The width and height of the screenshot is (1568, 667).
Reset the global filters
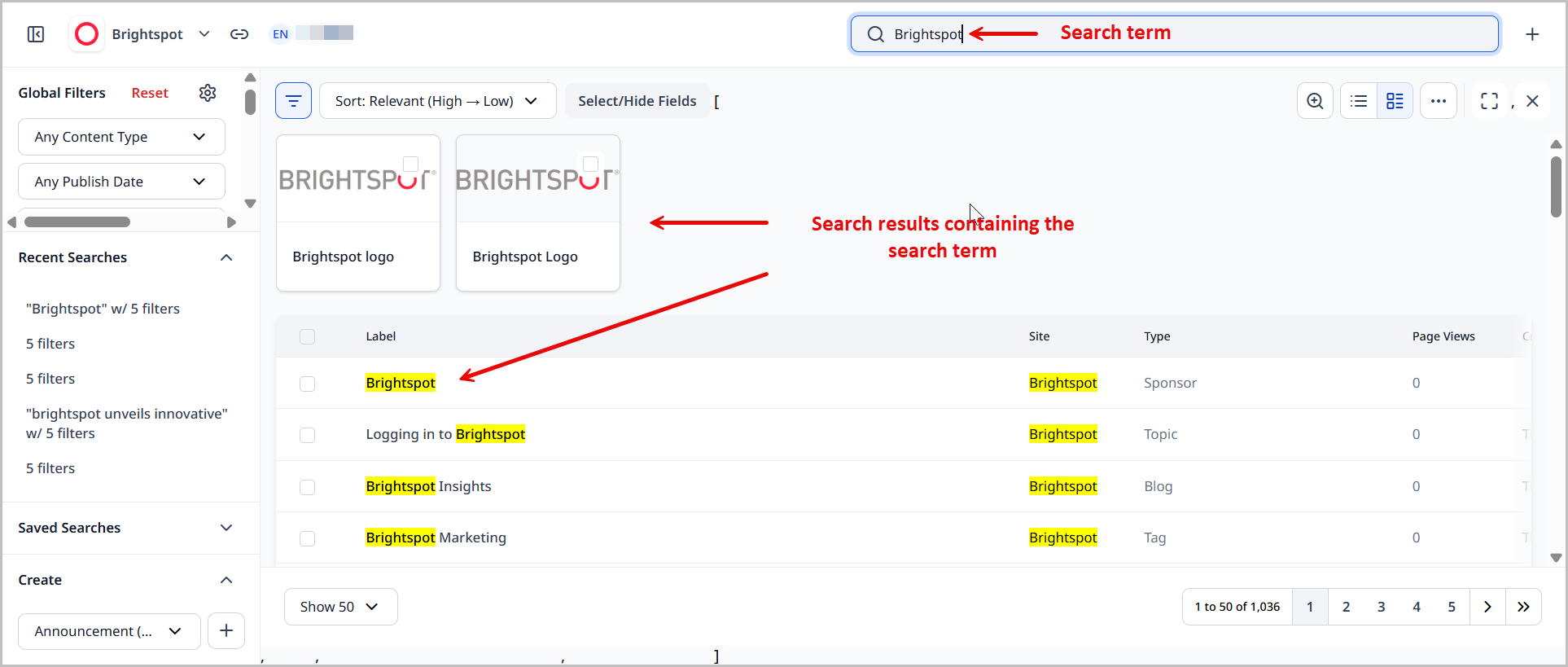pos(150,93)
